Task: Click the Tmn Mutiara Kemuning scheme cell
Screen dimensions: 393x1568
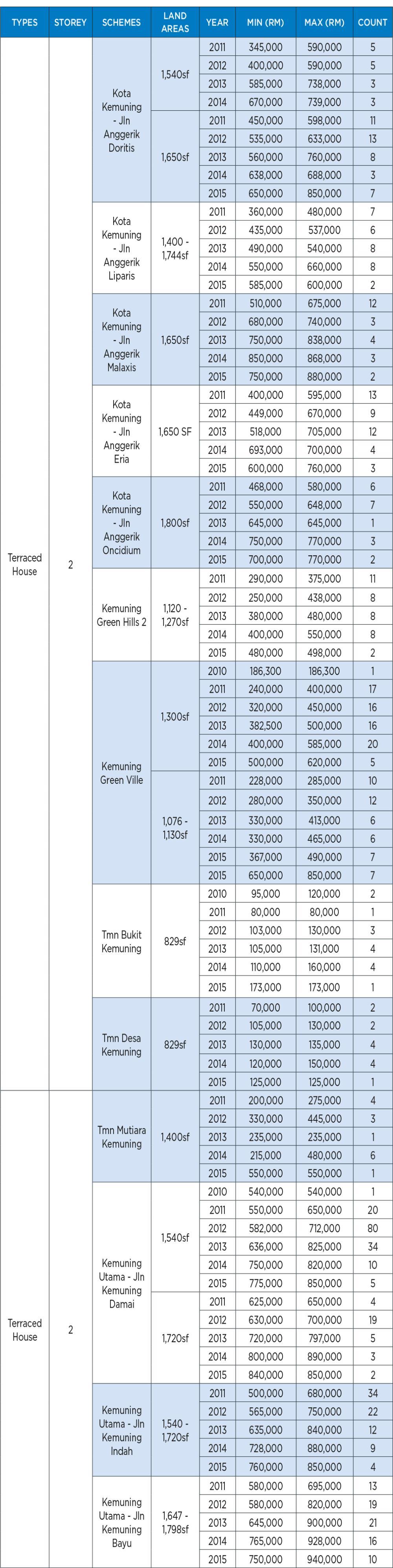Action: click(x=121, y=1136)
